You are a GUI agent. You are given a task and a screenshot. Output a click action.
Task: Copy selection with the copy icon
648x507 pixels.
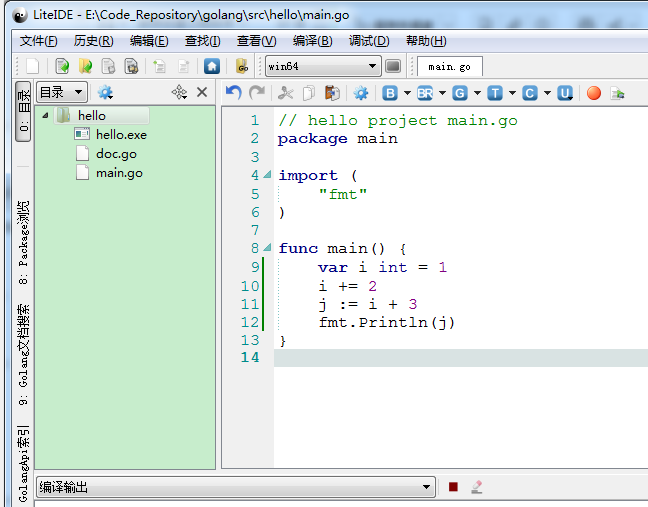pos(309,93)
